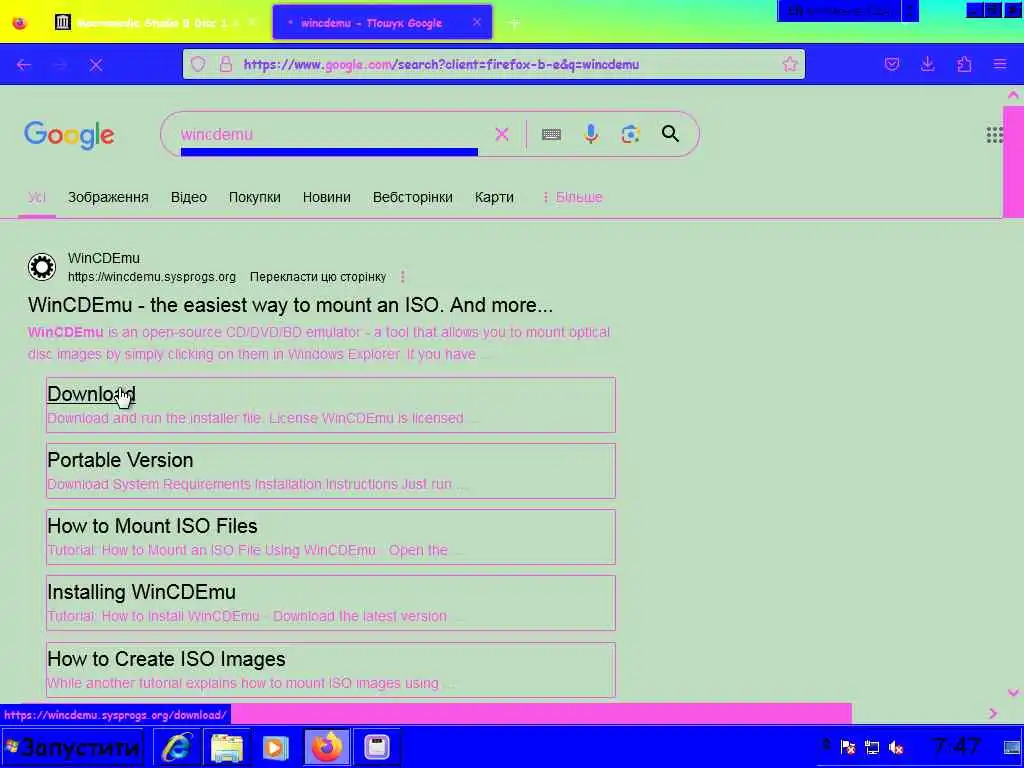
Task: Open the tracking protection shield icon
Action: 199,64
